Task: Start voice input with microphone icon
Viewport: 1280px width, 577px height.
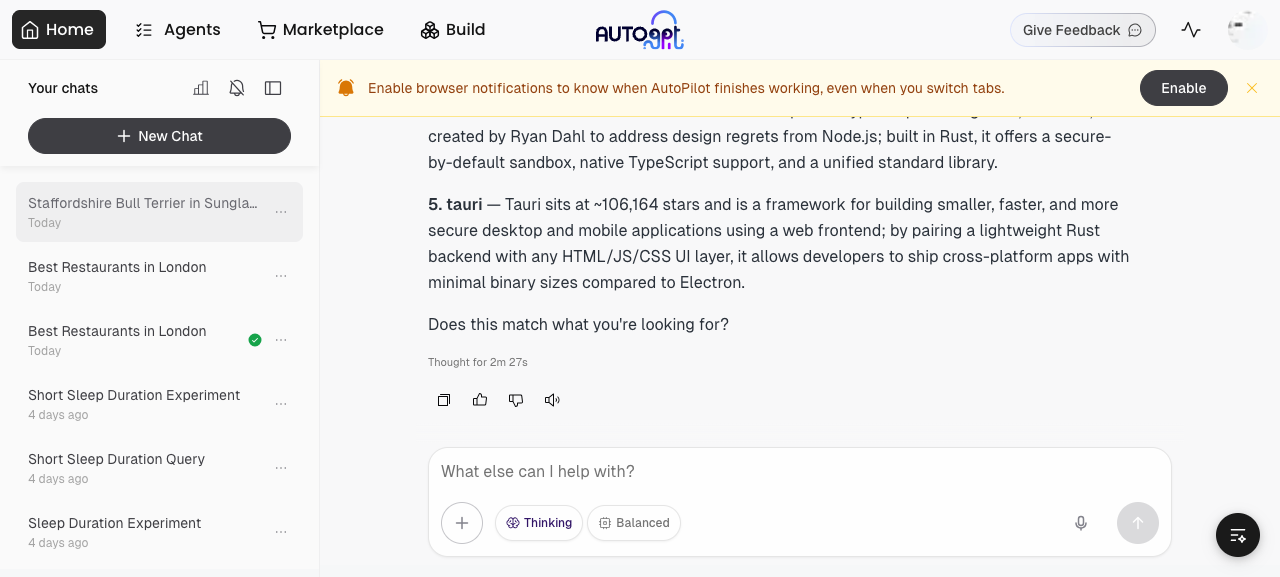Action: coord(1081,523)
